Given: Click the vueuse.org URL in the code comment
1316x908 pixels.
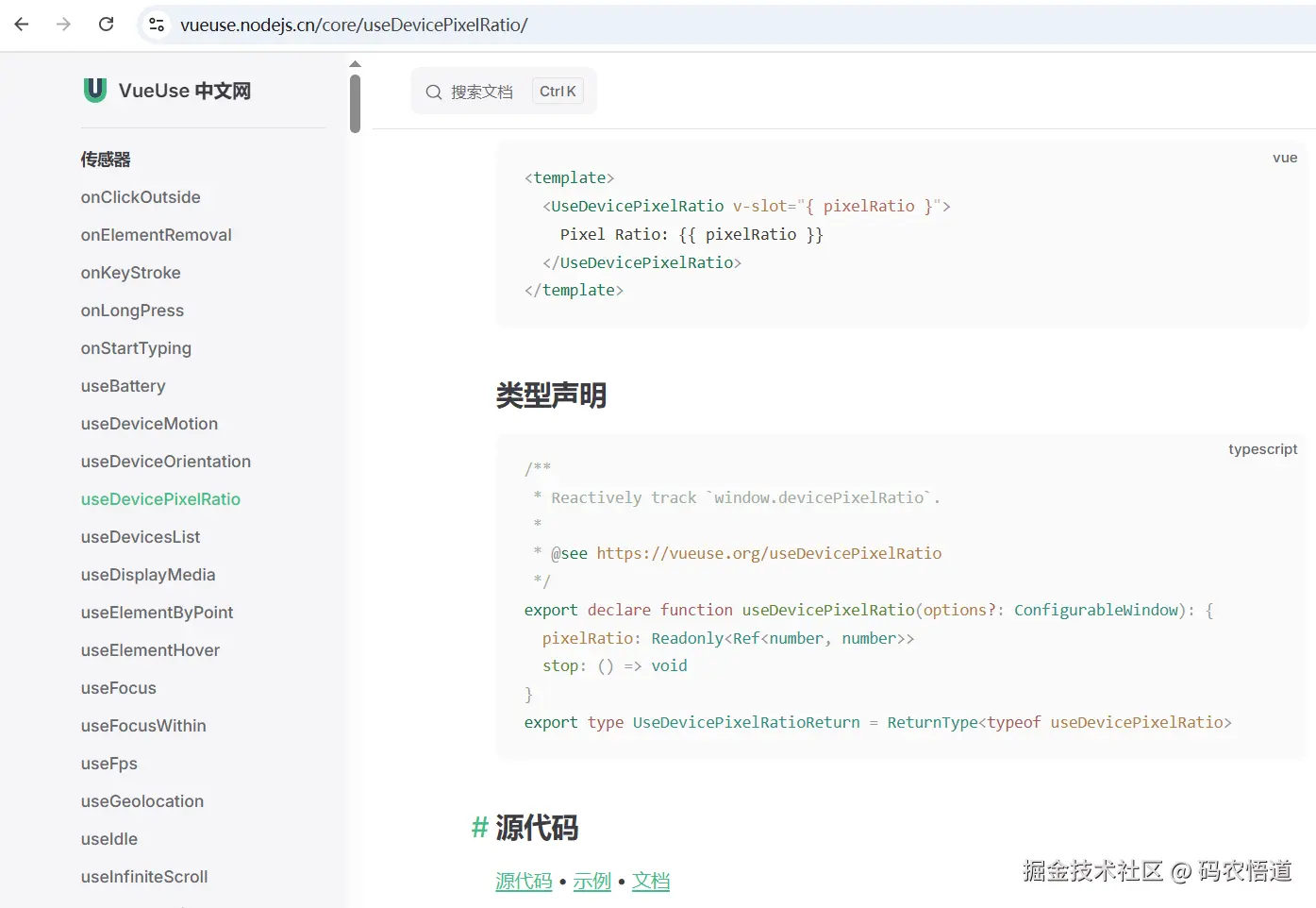Looking at the screenshot, I should point(769,553).
